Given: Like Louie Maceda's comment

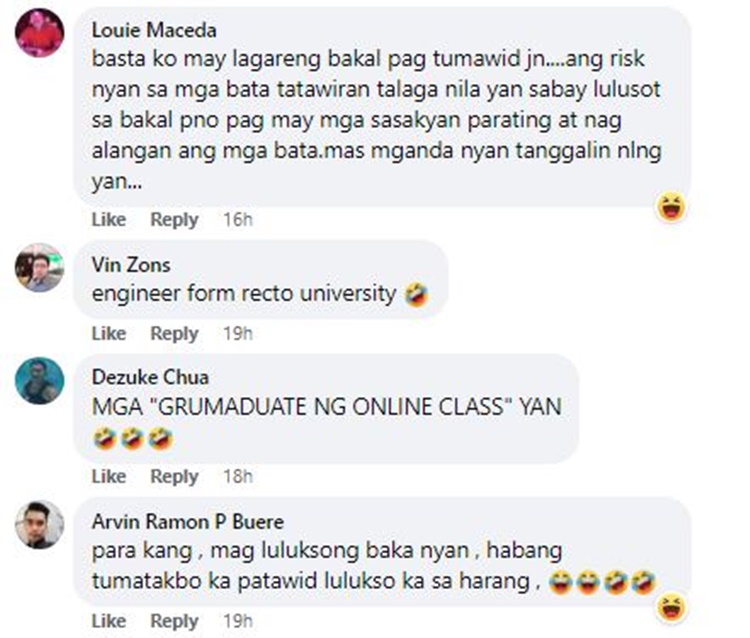Looking at the screenshot, I should tap(109, 220).
